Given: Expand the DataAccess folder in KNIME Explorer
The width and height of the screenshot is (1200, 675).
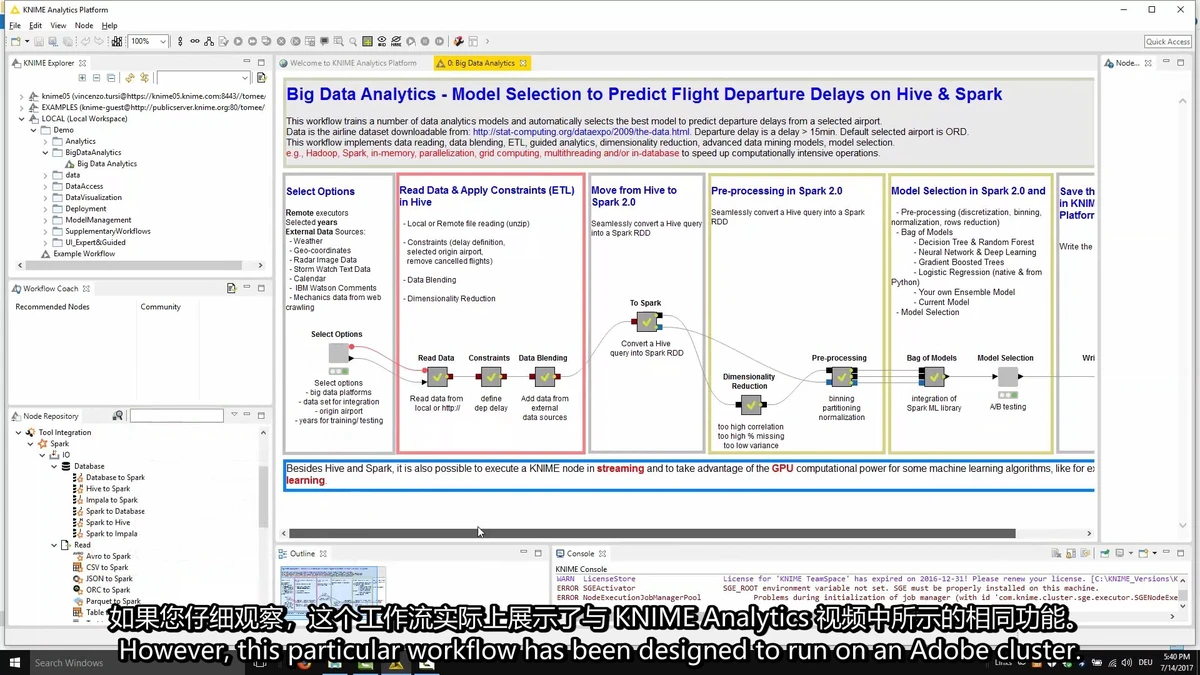Looking at the screenshot, I should pyautogui.click(x=45, y=187).
